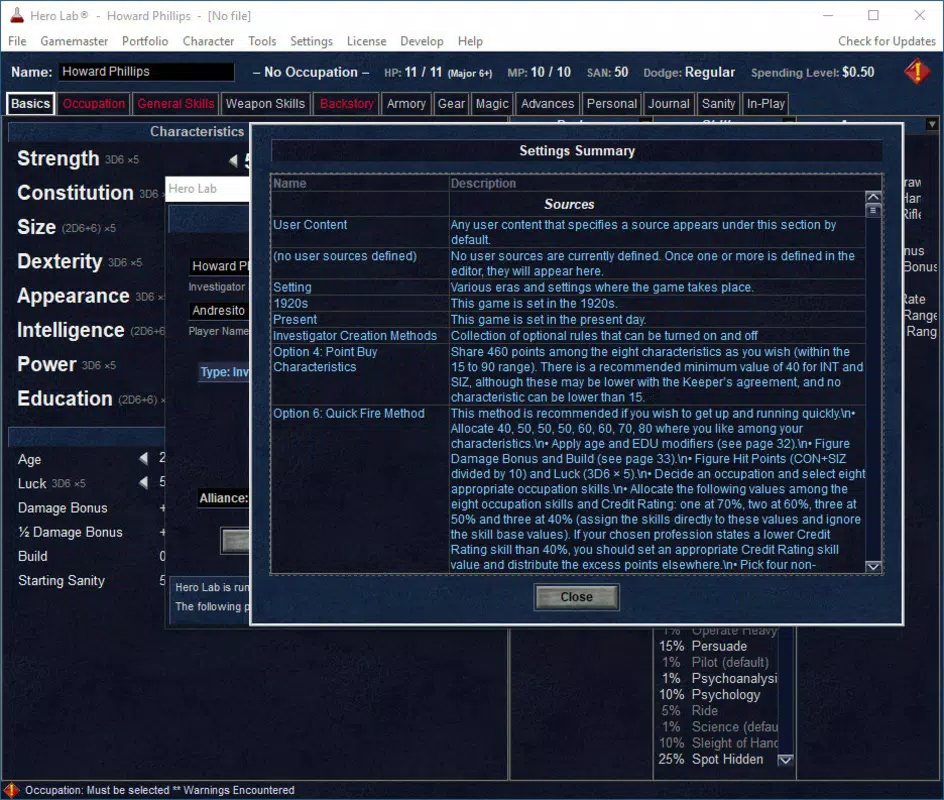This screenshot has height=800, width=944.
Task: Click the Hero Lab app icon in title bar
Action: (x=17, y=16)
